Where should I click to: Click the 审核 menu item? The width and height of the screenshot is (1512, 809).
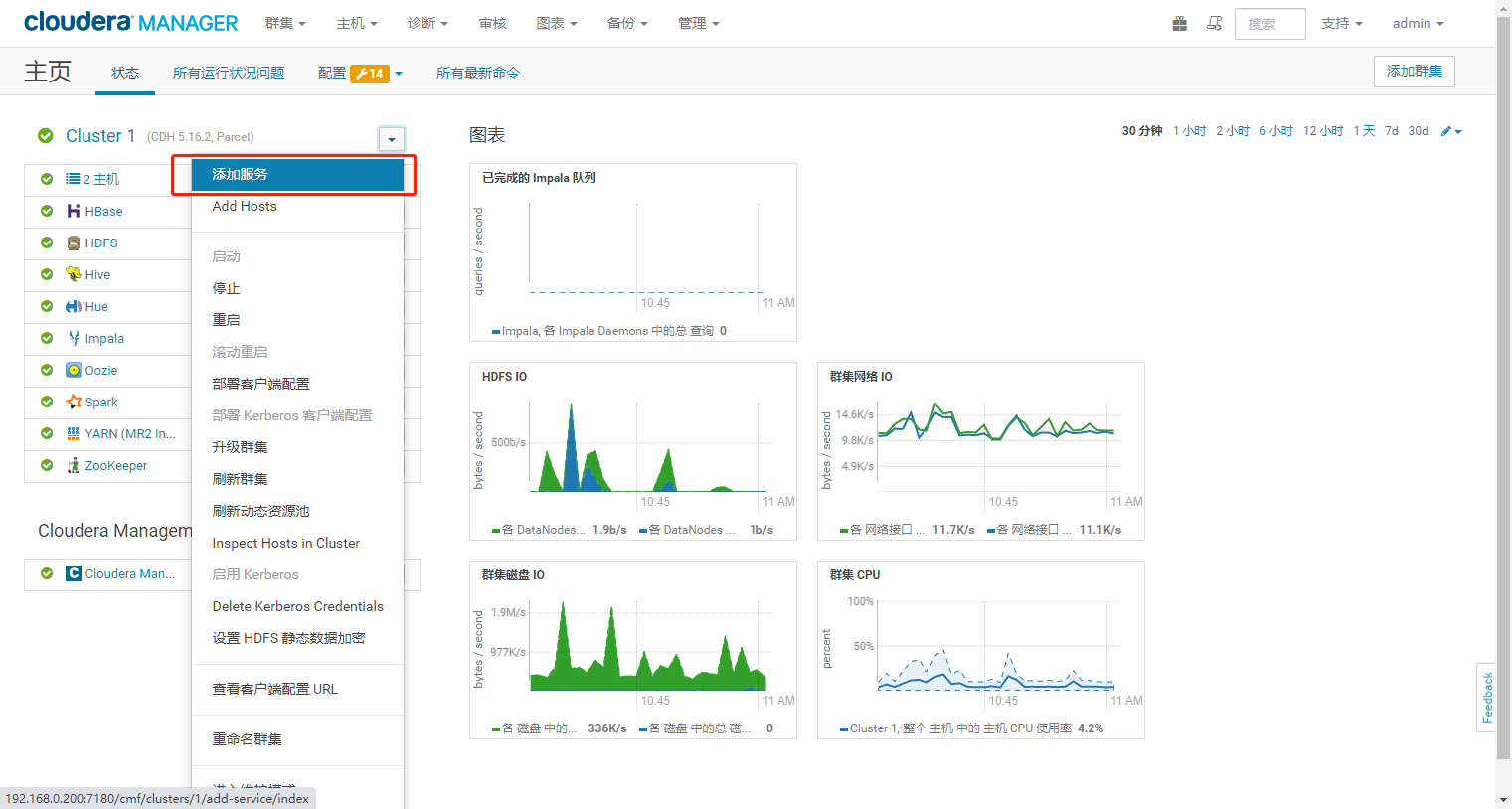coord(492,23)
